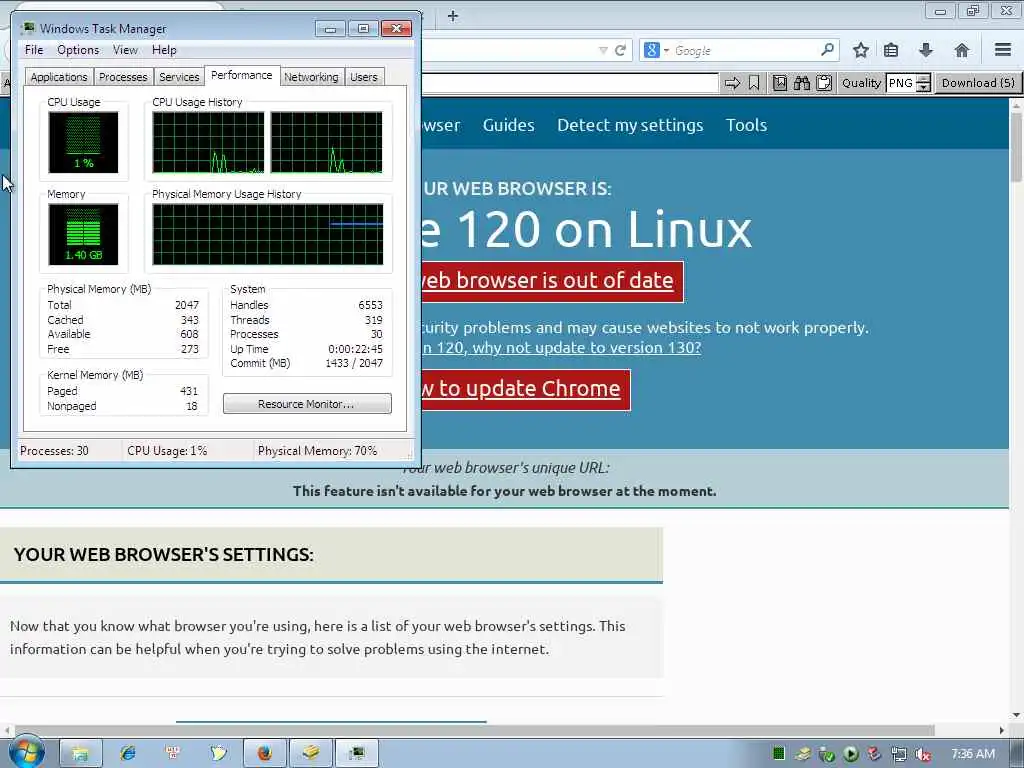Click the bookmark ribbon icon in second toolbar

point(754,83)
